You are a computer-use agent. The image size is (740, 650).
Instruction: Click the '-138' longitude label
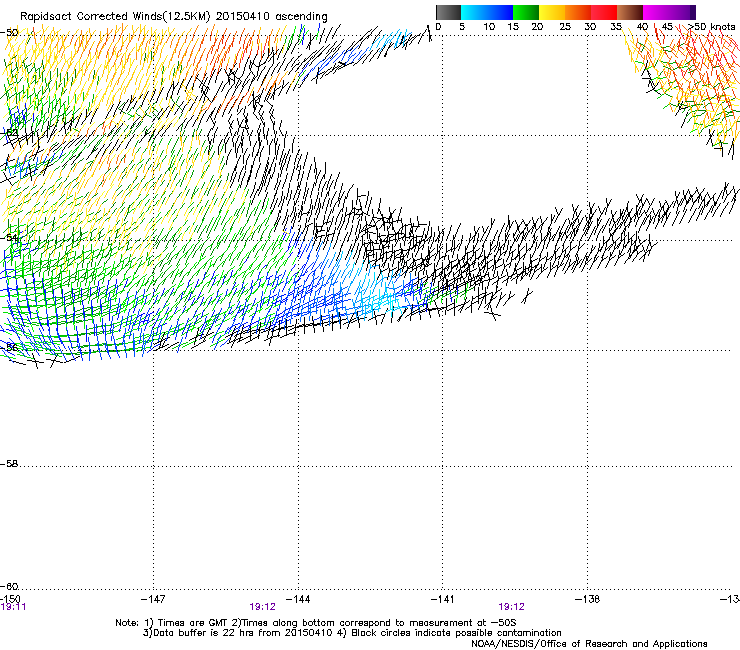(588, 599)
